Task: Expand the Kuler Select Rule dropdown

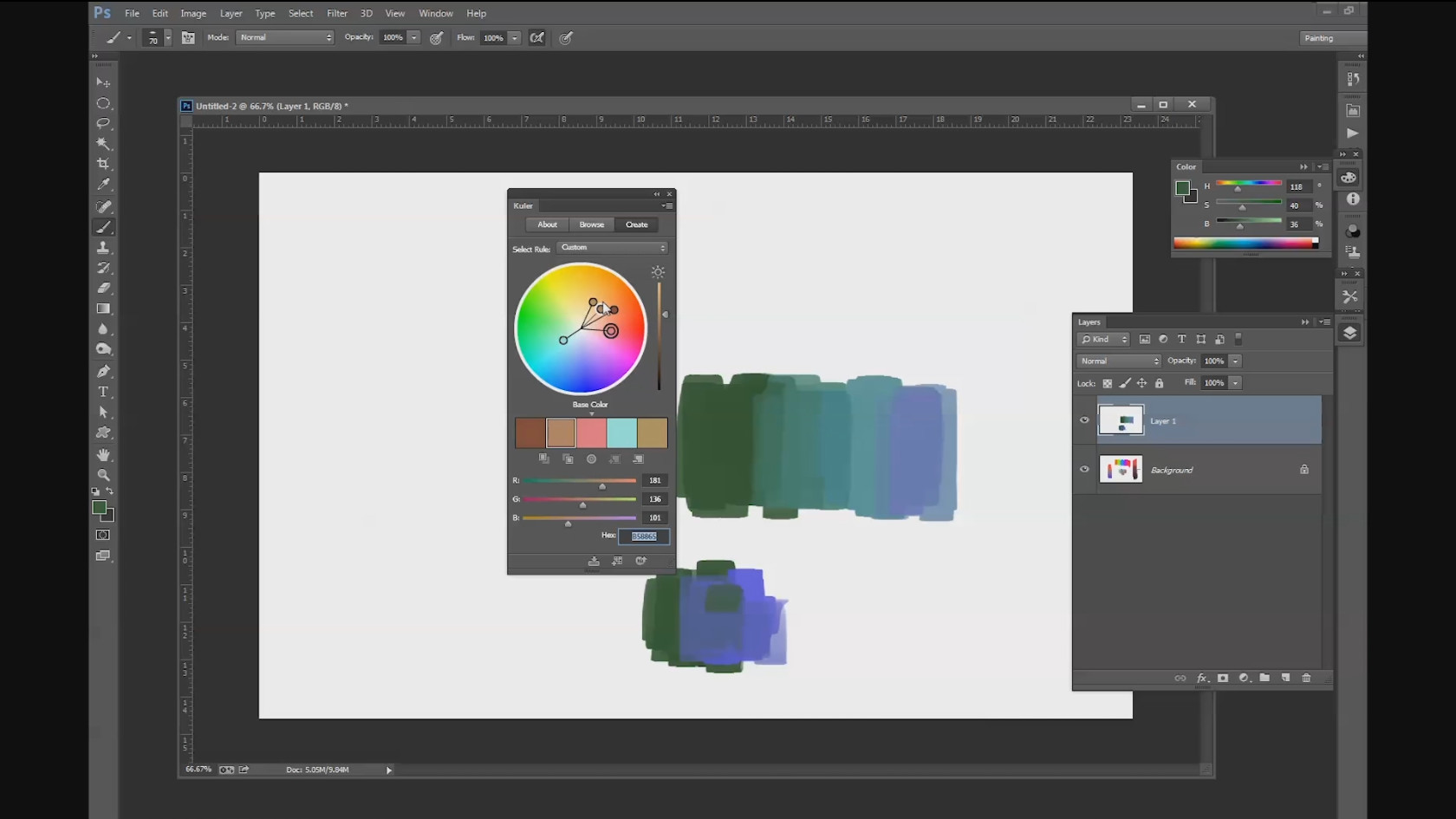Action: point(613,248)
